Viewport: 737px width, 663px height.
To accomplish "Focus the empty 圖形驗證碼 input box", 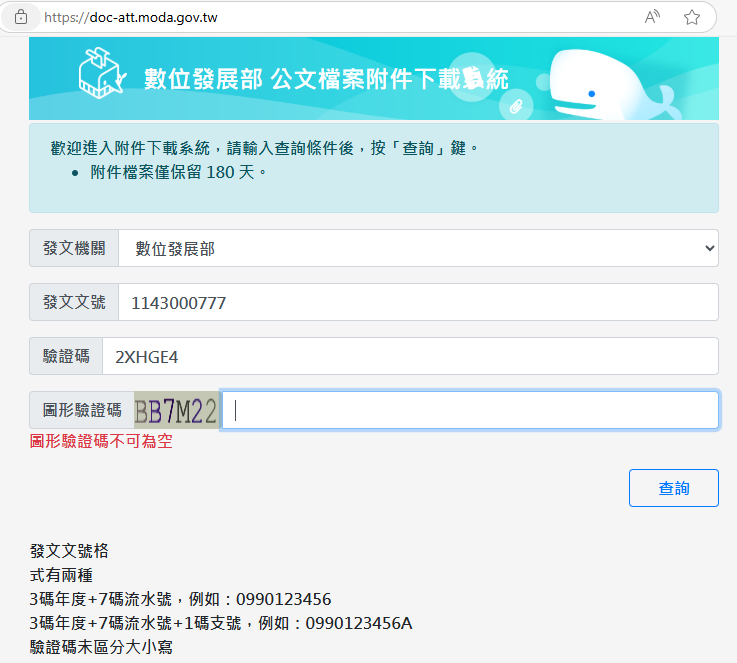I will tap(469, 410).
